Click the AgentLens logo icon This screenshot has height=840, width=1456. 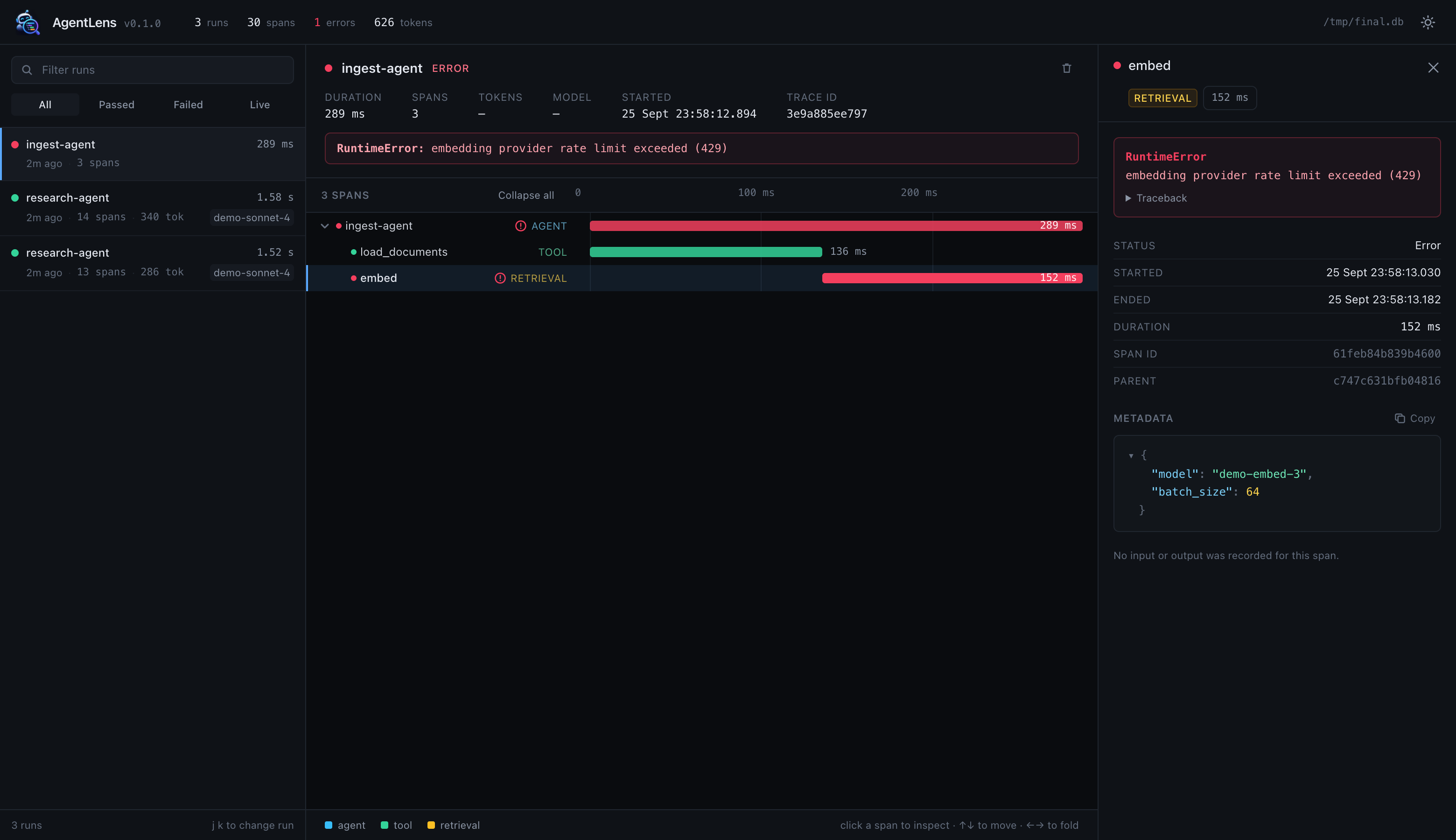click(27, 22)
